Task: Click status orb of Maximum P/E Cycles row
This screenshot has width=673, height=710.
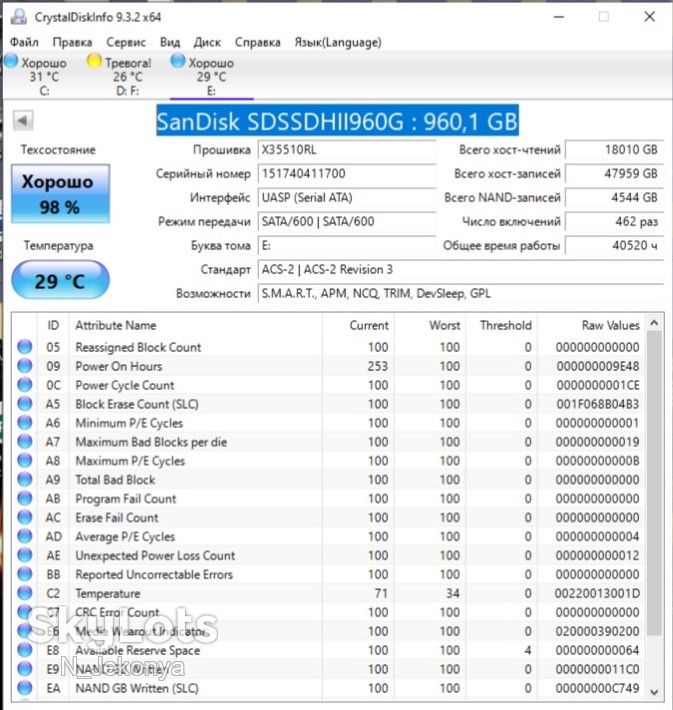Action: click(x=24, y=461)
